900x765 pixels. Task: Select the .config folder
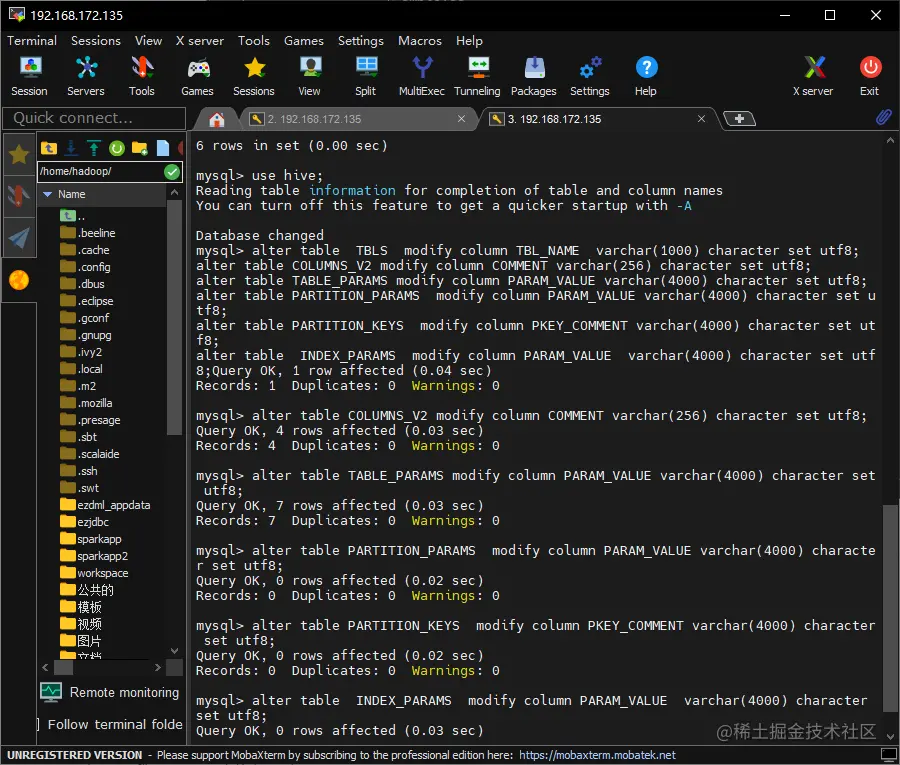(86, 267)
